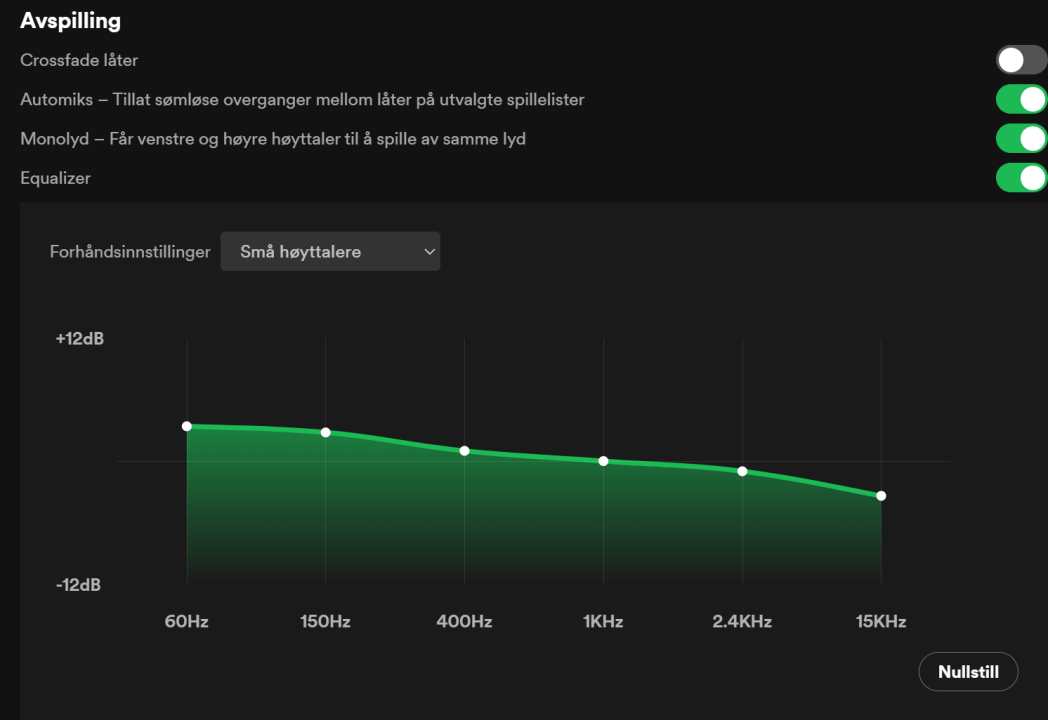Click the 400Hz equalizer band handle

(x=465, y=451)
